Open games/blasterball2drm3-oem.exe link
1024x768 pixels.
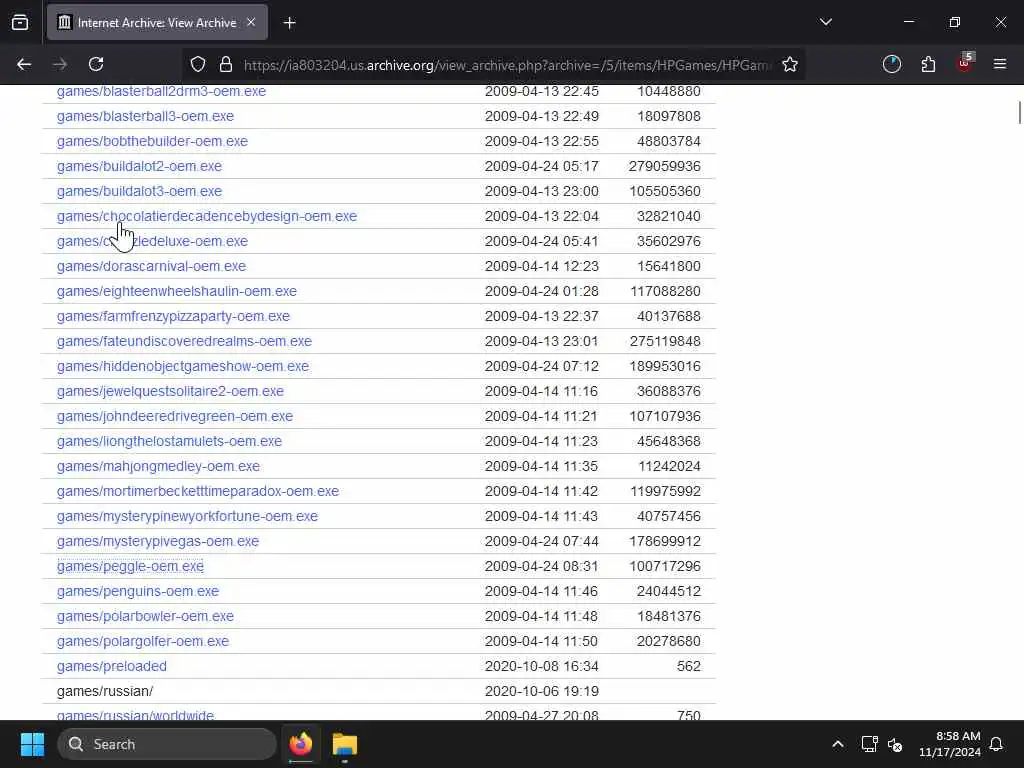pos(161,91)
